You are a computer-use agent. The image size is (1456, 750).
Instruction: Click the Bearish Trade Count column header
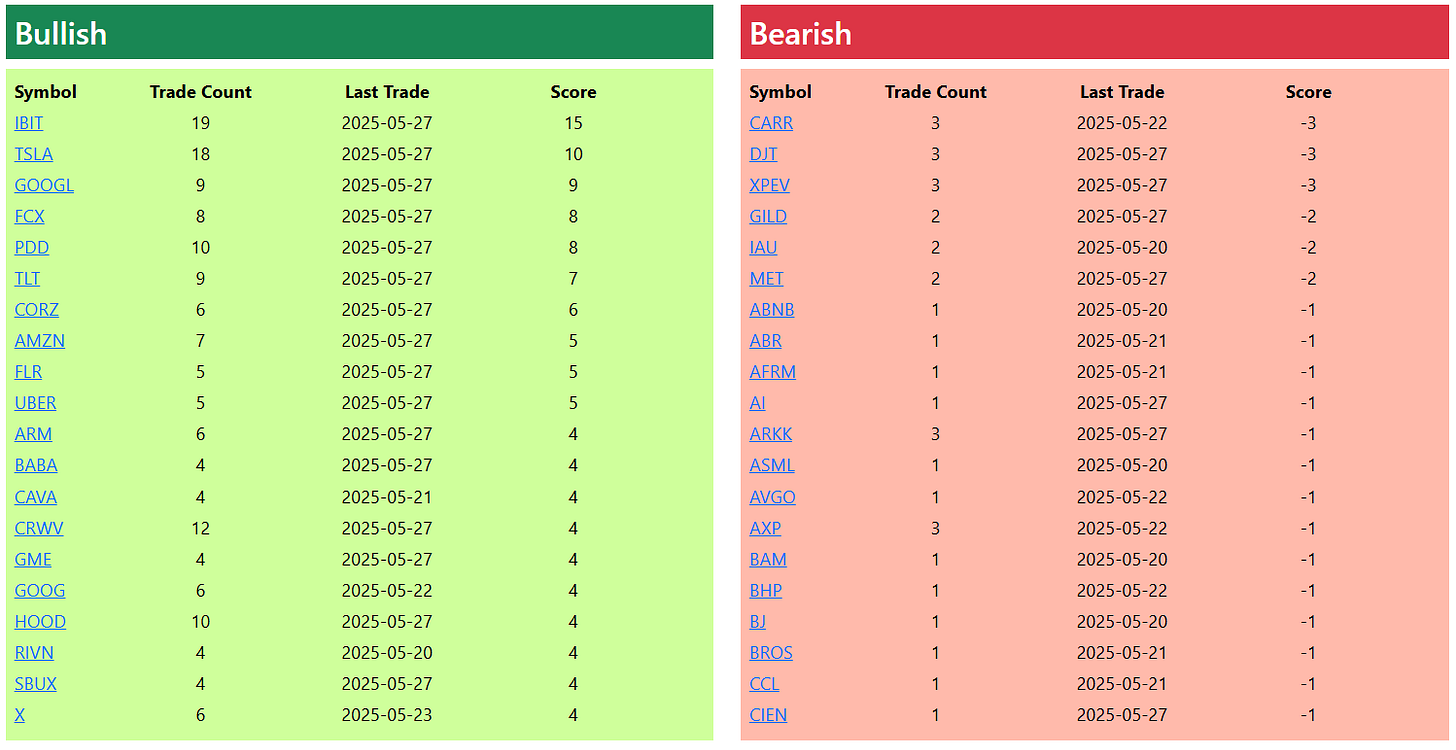(936, 92)
